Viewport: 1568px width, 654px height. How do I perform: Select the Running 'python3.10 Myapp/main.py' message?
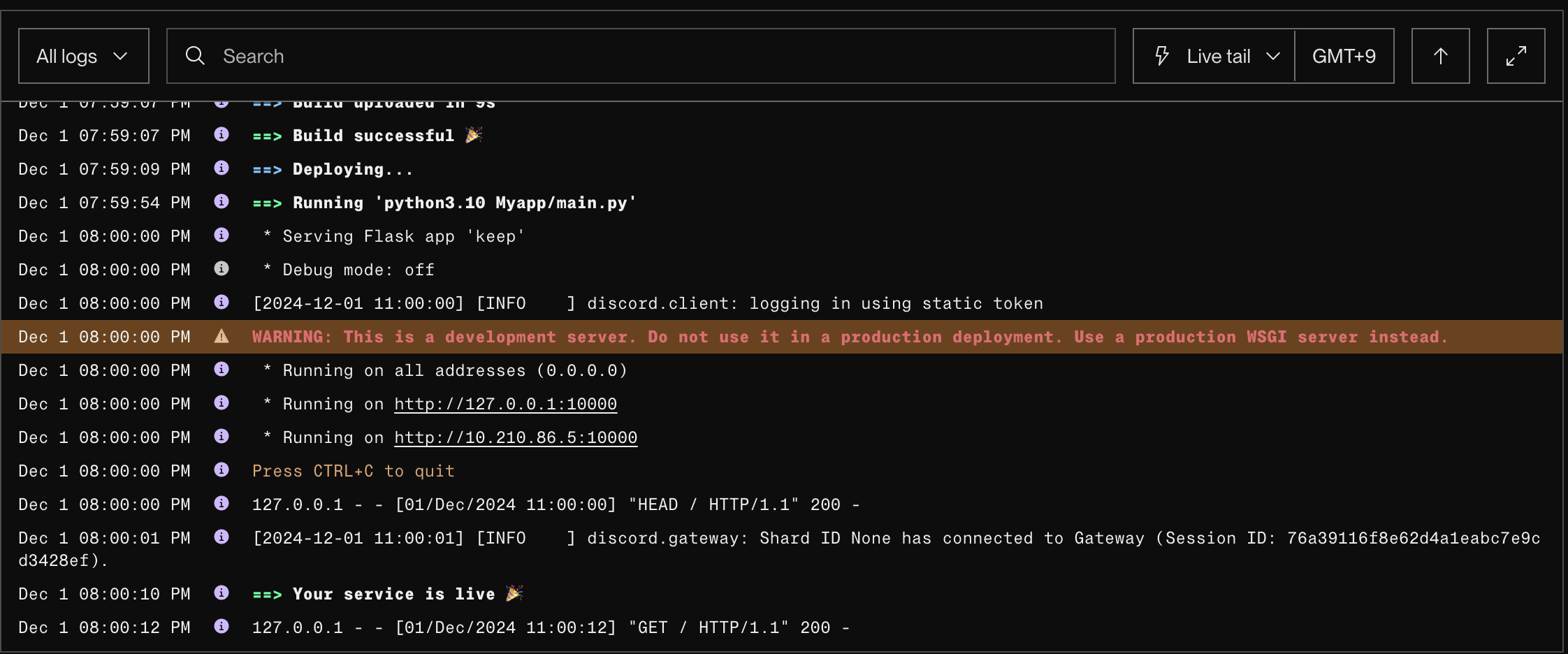coord(444,203)
